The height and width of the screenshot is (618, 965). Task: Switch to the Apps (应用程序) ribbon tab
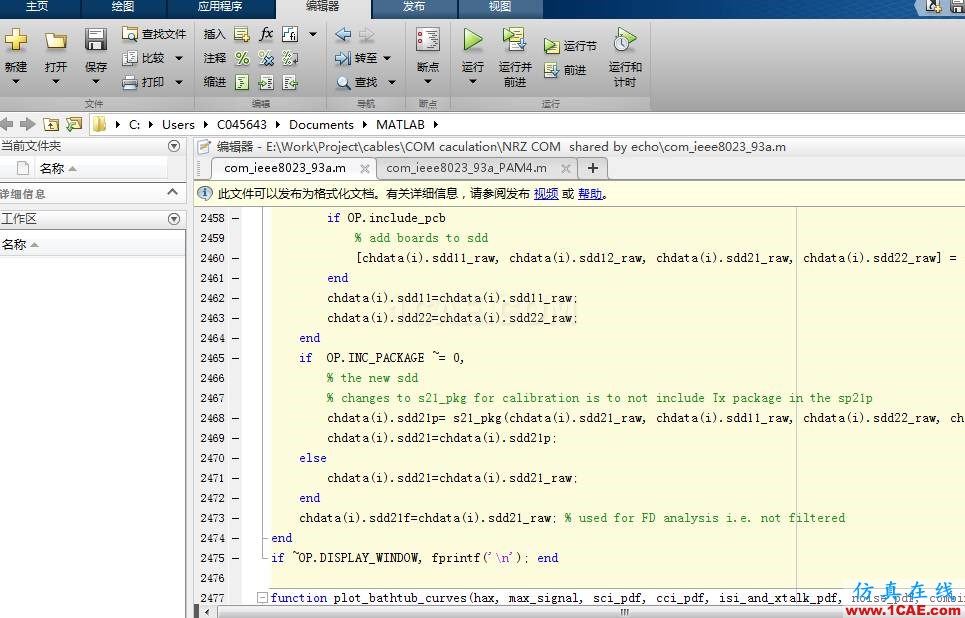point(220,7)
